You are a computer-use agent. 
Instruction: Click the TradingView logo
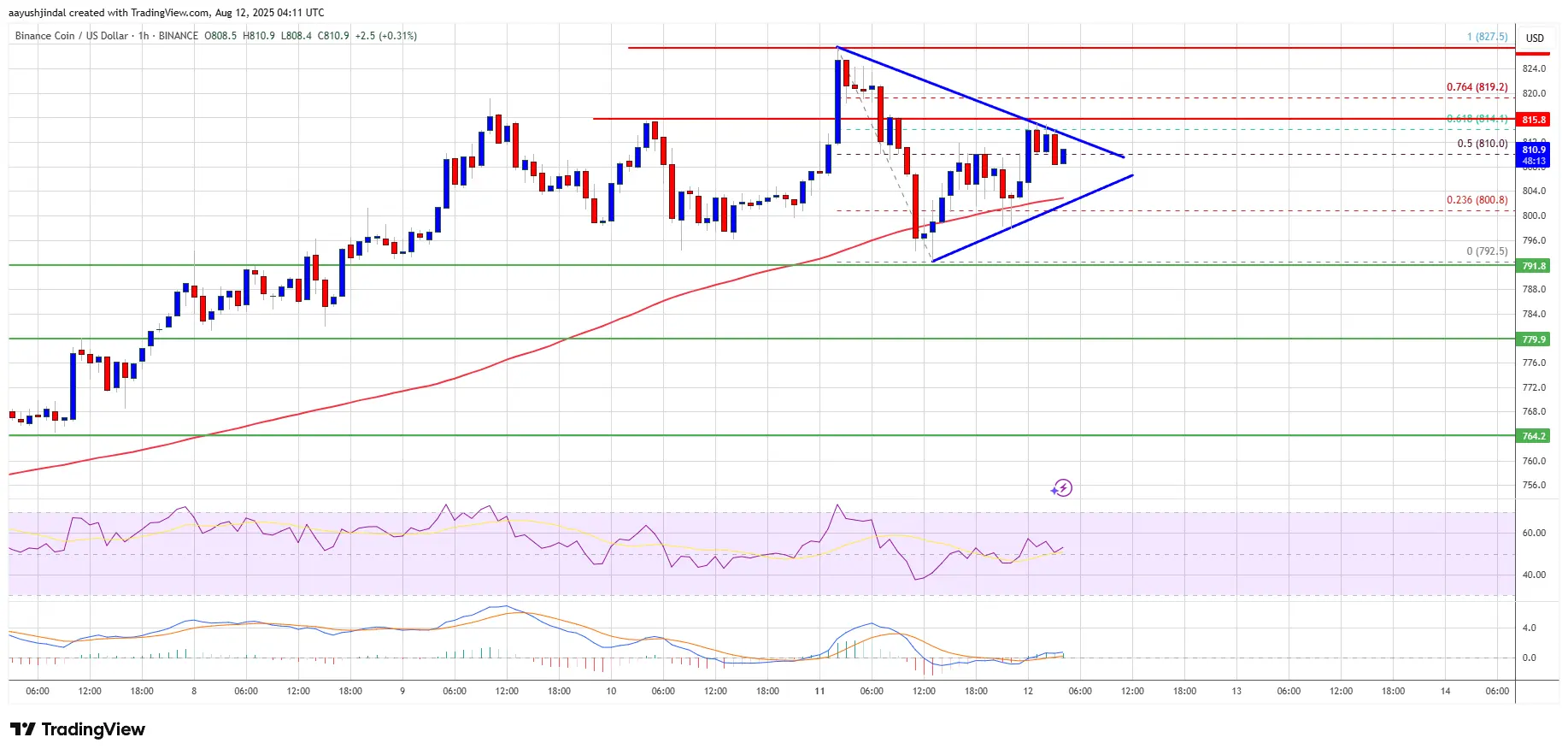[78, 729]
